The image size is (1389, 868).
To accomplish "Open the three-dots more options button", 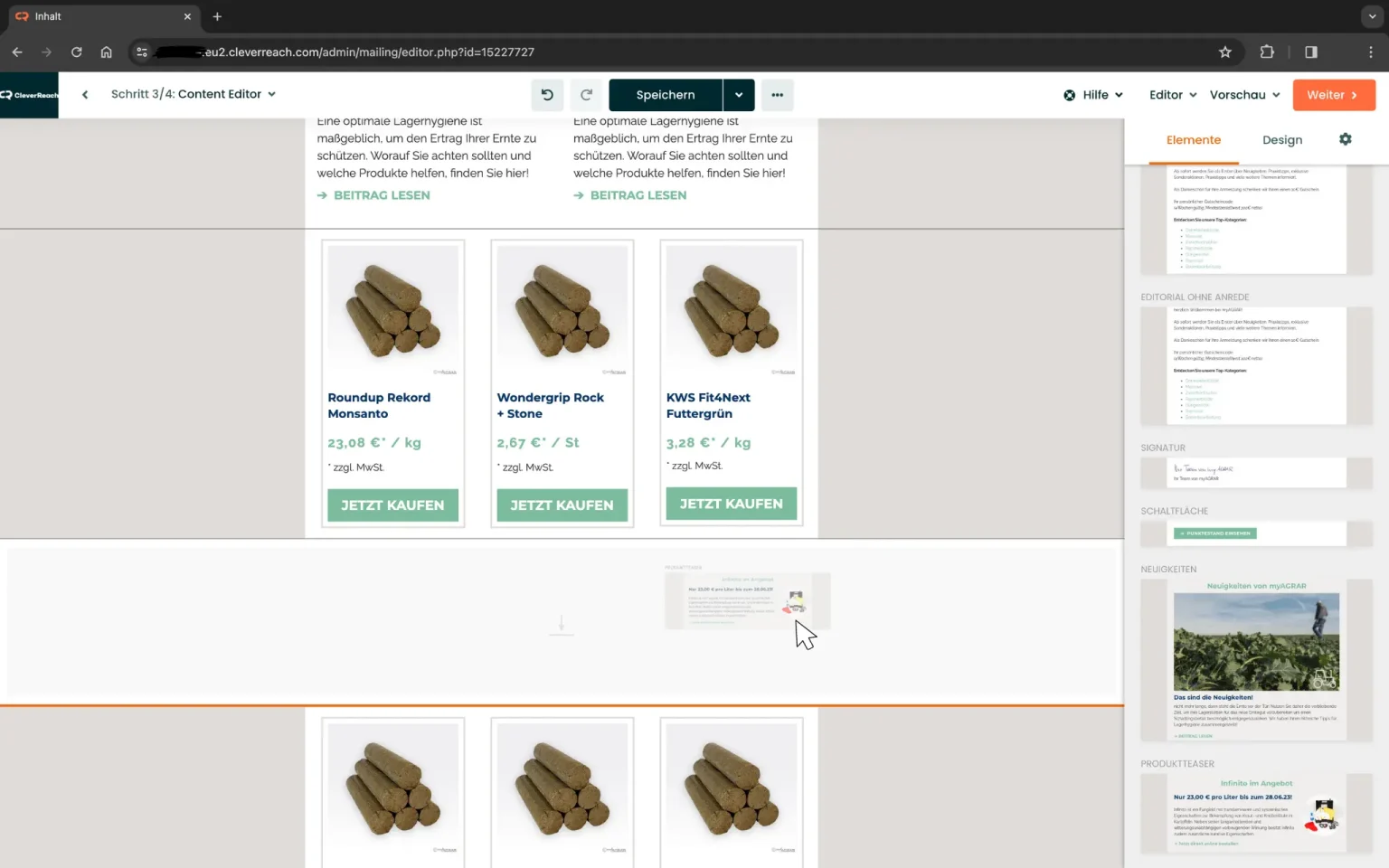I will point(777,95).
